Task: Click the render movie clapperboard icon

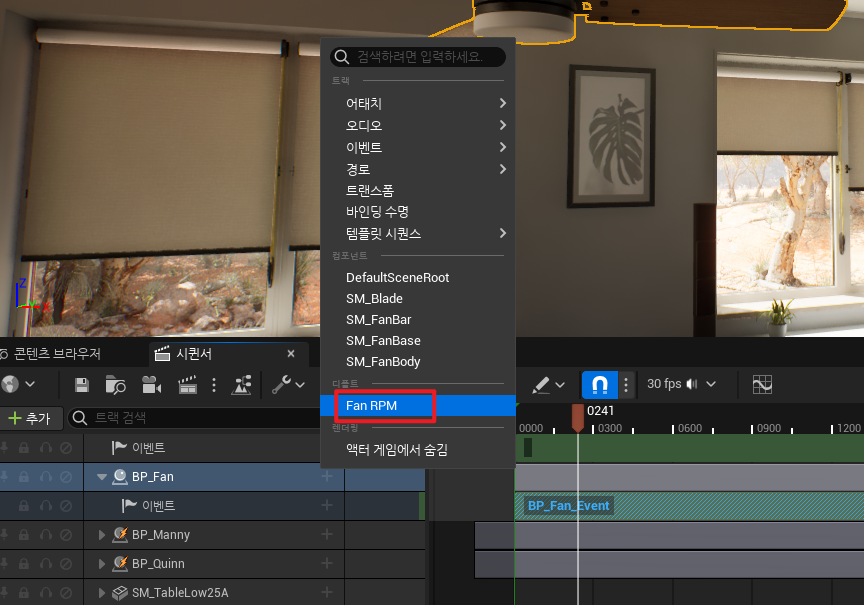Action: point(187,385)
